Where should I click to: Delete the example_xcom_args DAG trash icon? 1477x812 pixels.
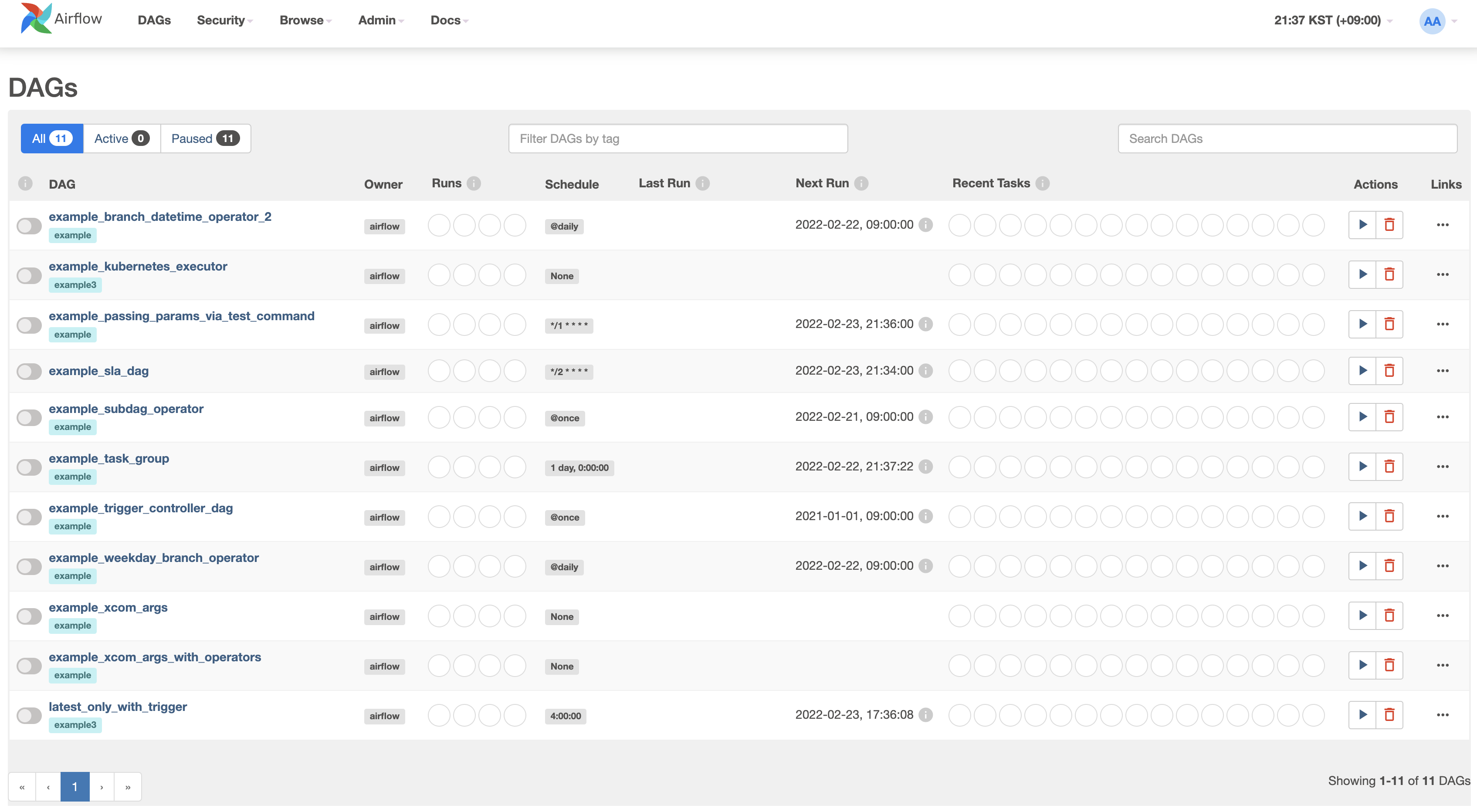tap(1389, 615)
